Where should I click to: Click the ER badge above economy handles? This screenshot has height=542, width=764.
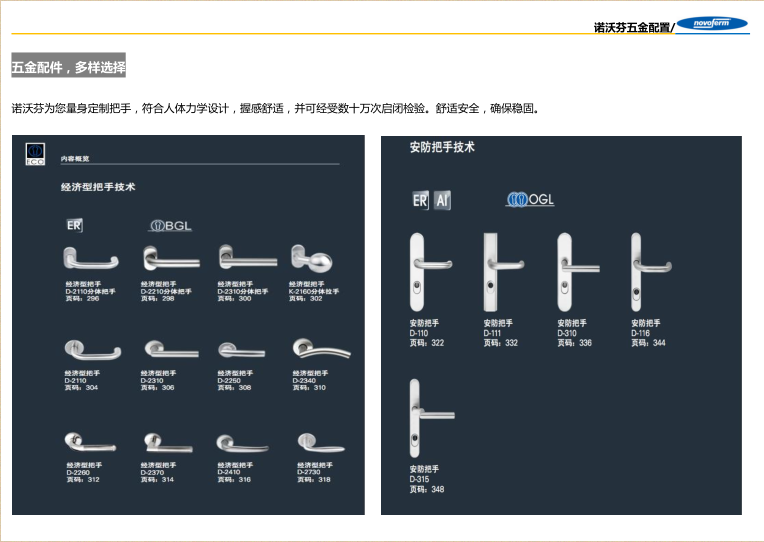74,225
